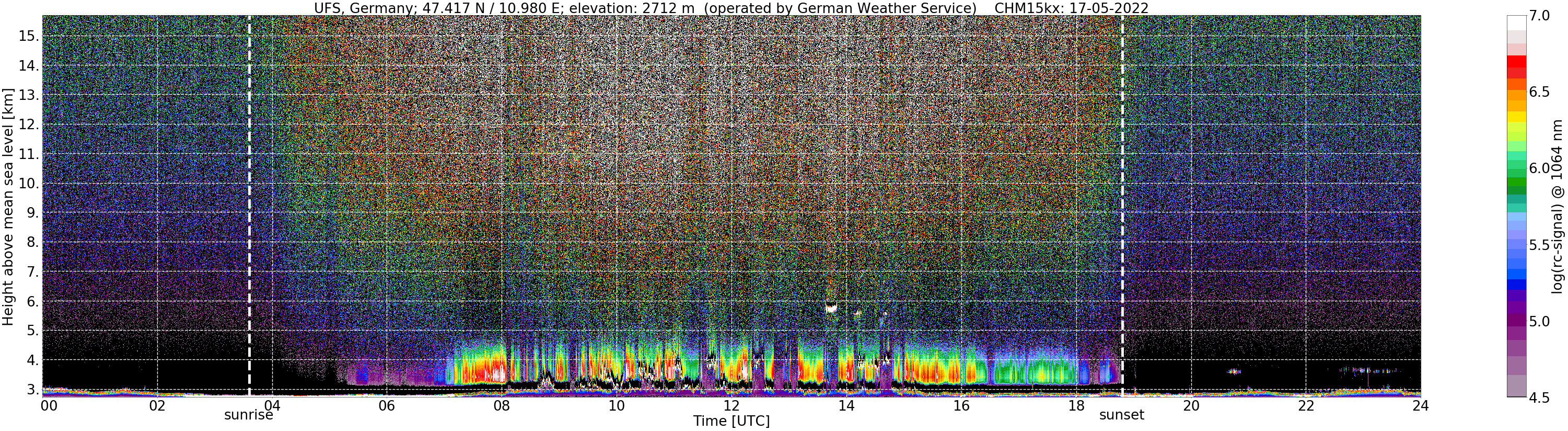Click the white top segment of the colorbar

[1516, 22]
